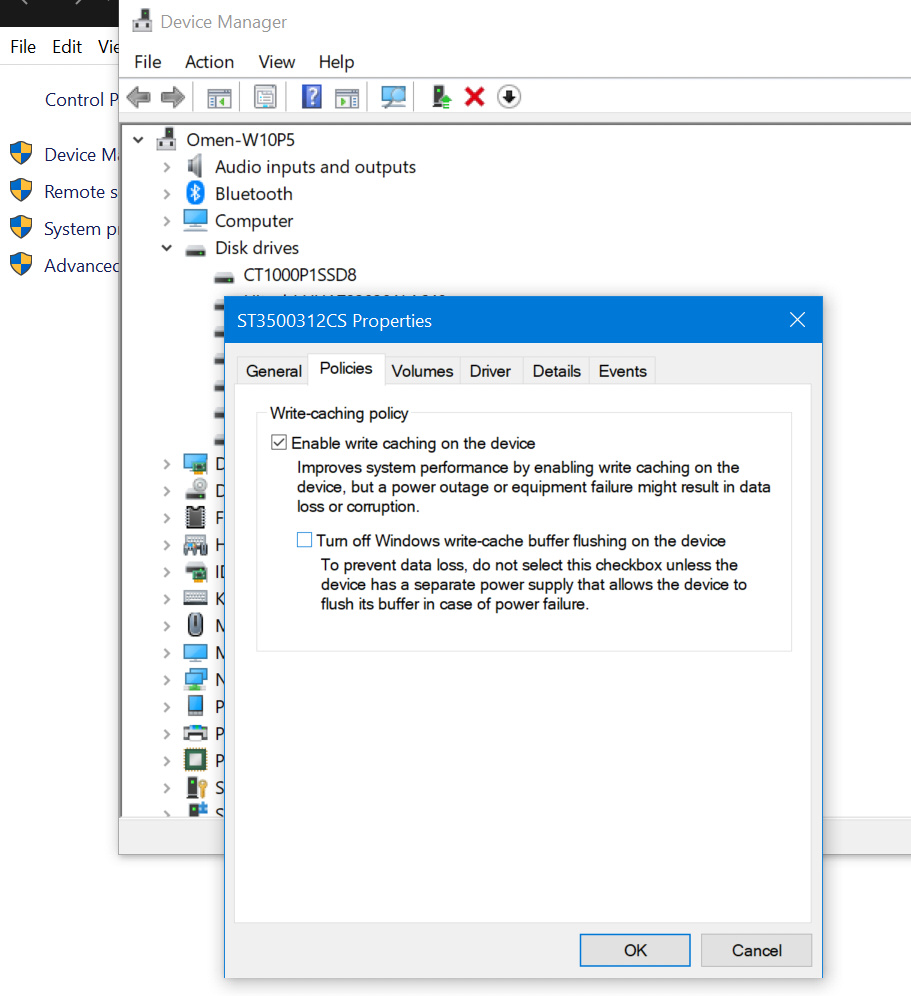Image resolution: width=911 pixels, height=996 pixels.
Task: Select the Policies tab
Action: [x=346, y=368]
